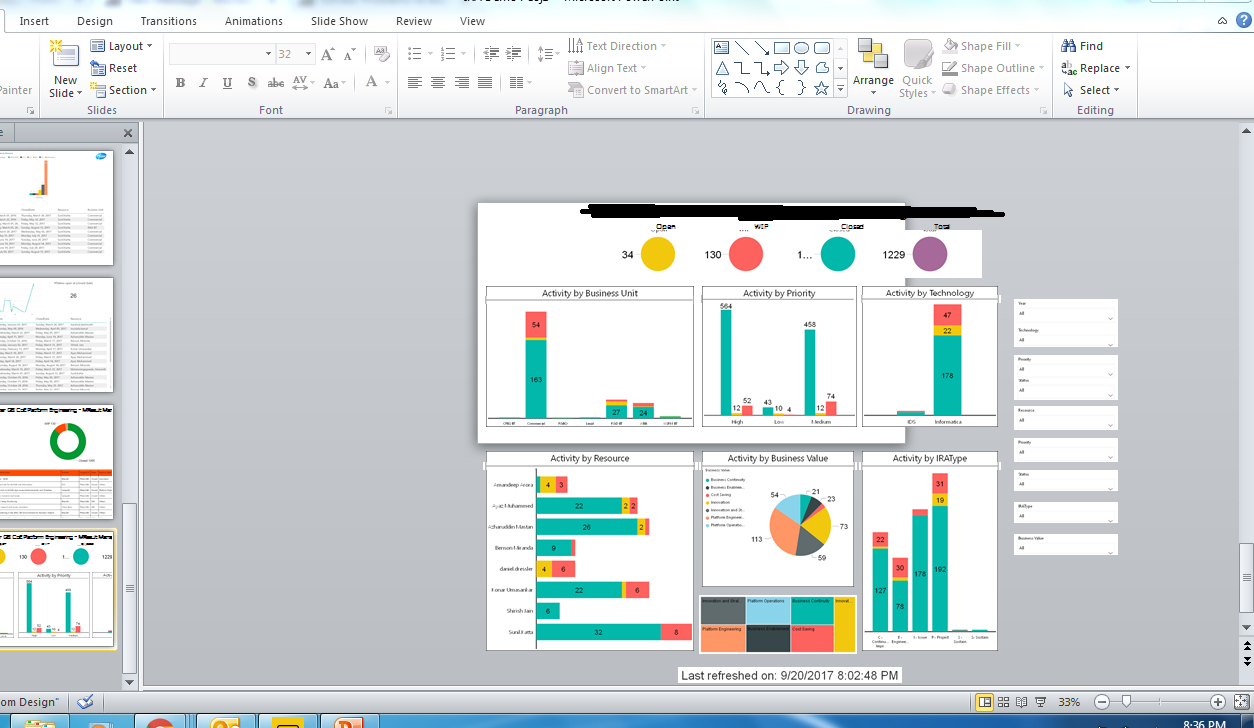Select the Isosceles Triangle shape
1254x728 pixels.
coord(720,68)
